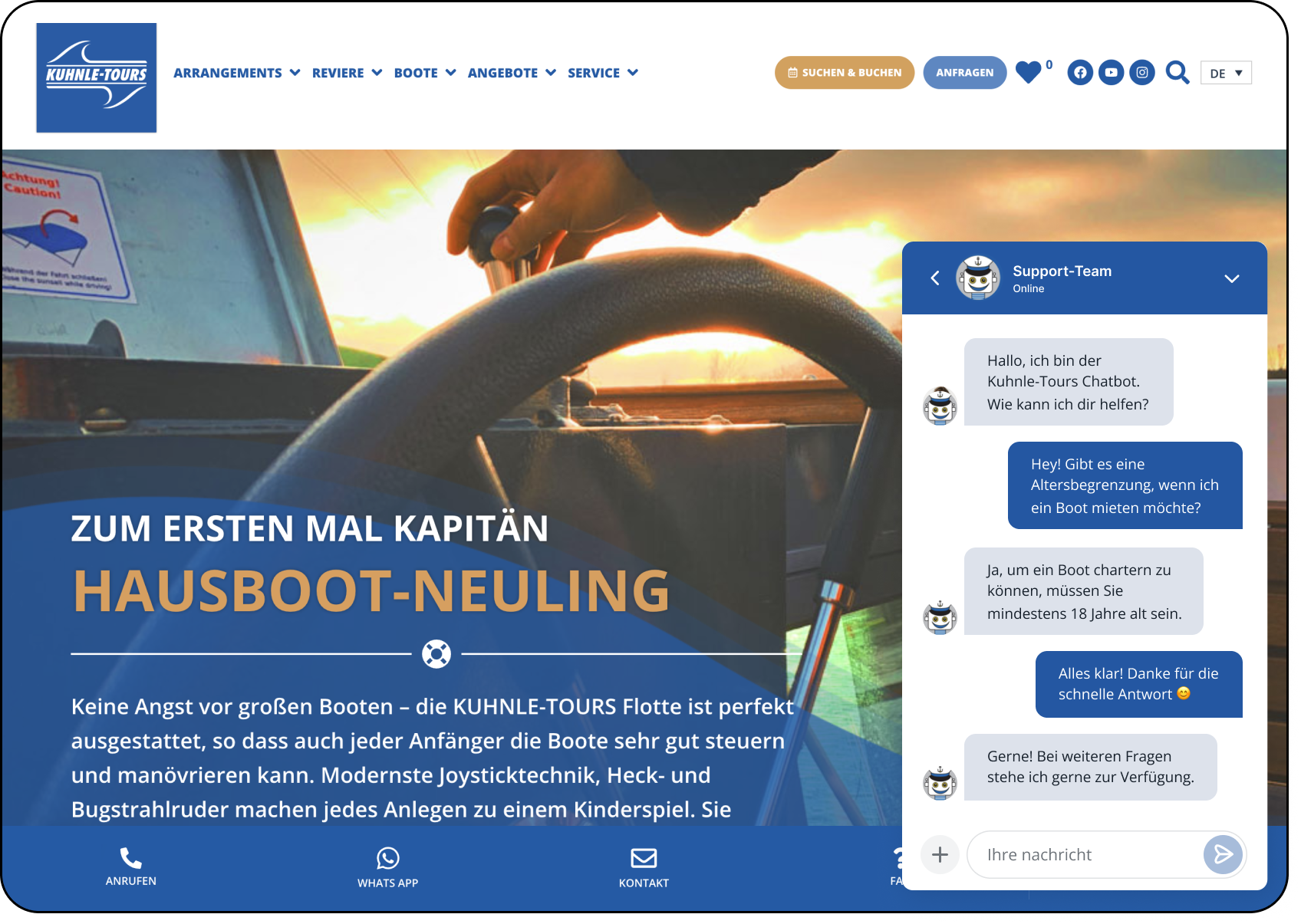
Task: Focus the Ihre nachricht message field
Action: 1083,854
